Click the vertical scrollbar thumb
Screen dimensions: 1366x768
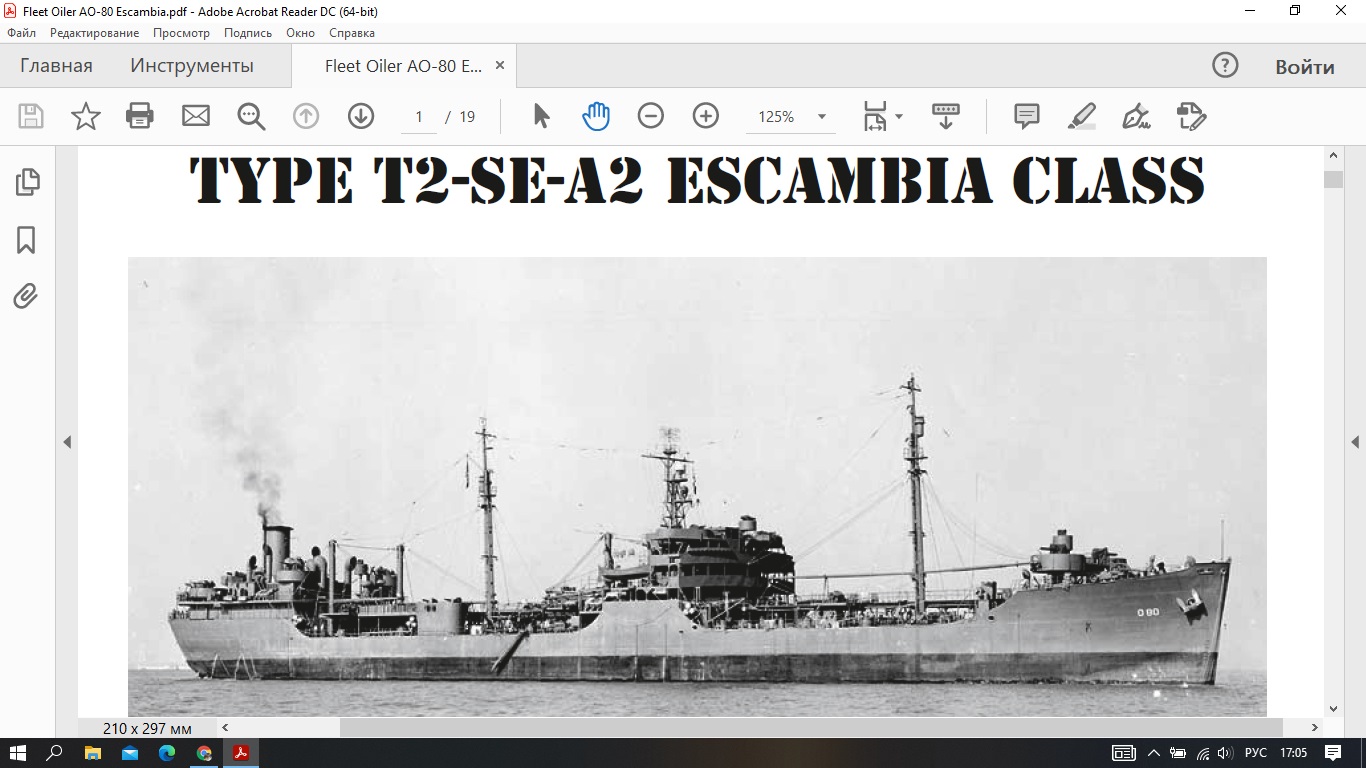pyautogui.click(x=1333, y=179)
